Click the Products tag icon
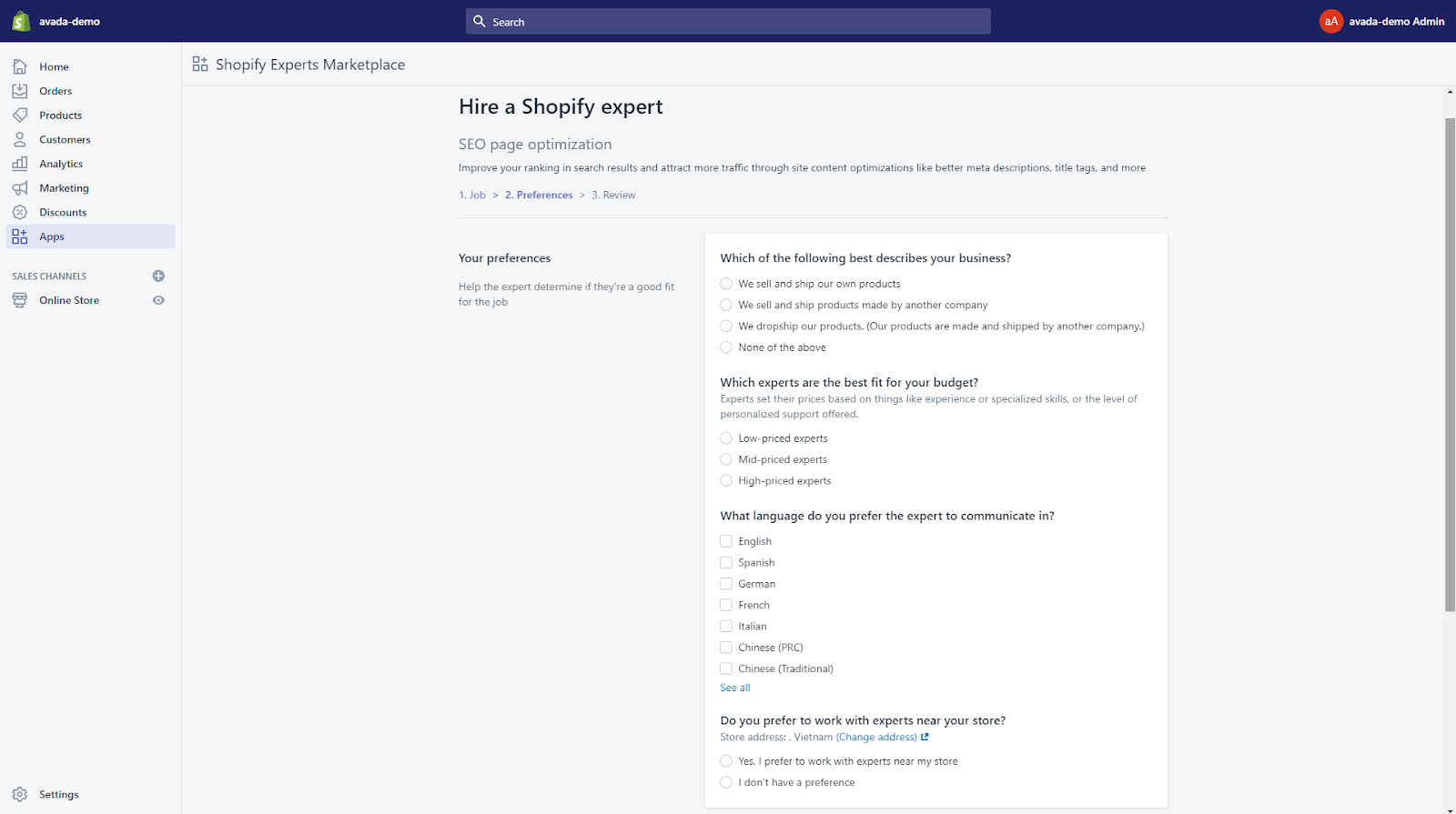The image size is (1456, 814). pyautogui.click(x=20, y=116)
